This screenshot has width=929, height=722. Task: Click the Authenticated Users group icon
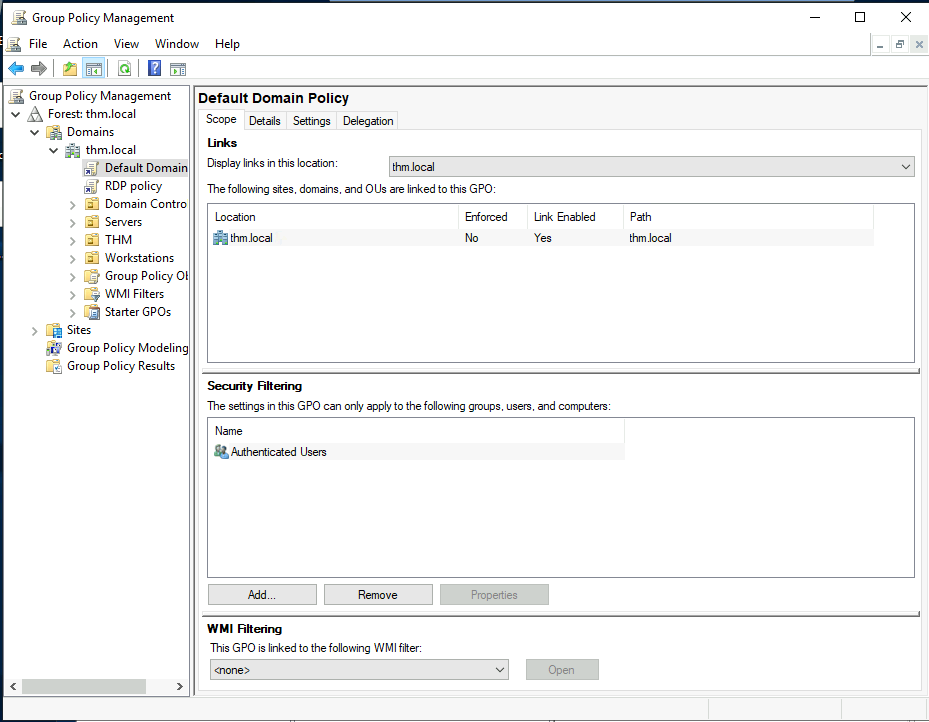(221, 452)
